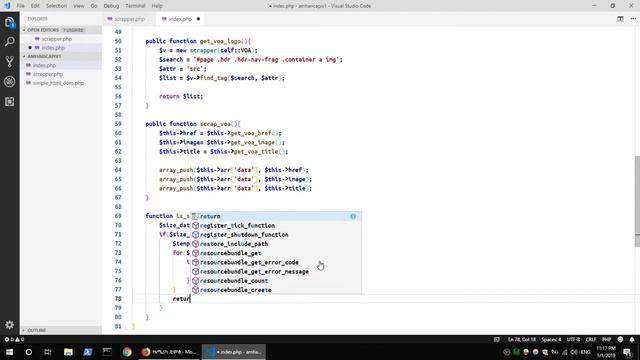
Task: Change encoding via UTF-8 status entry
Action: 573,339
